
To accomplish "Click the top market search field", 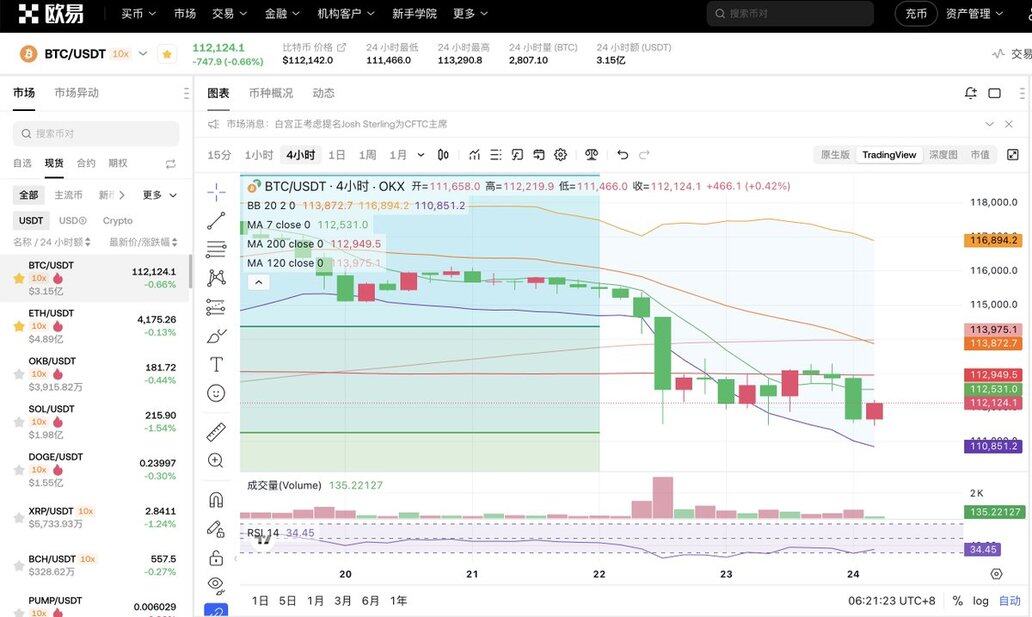I will (790, 13).
